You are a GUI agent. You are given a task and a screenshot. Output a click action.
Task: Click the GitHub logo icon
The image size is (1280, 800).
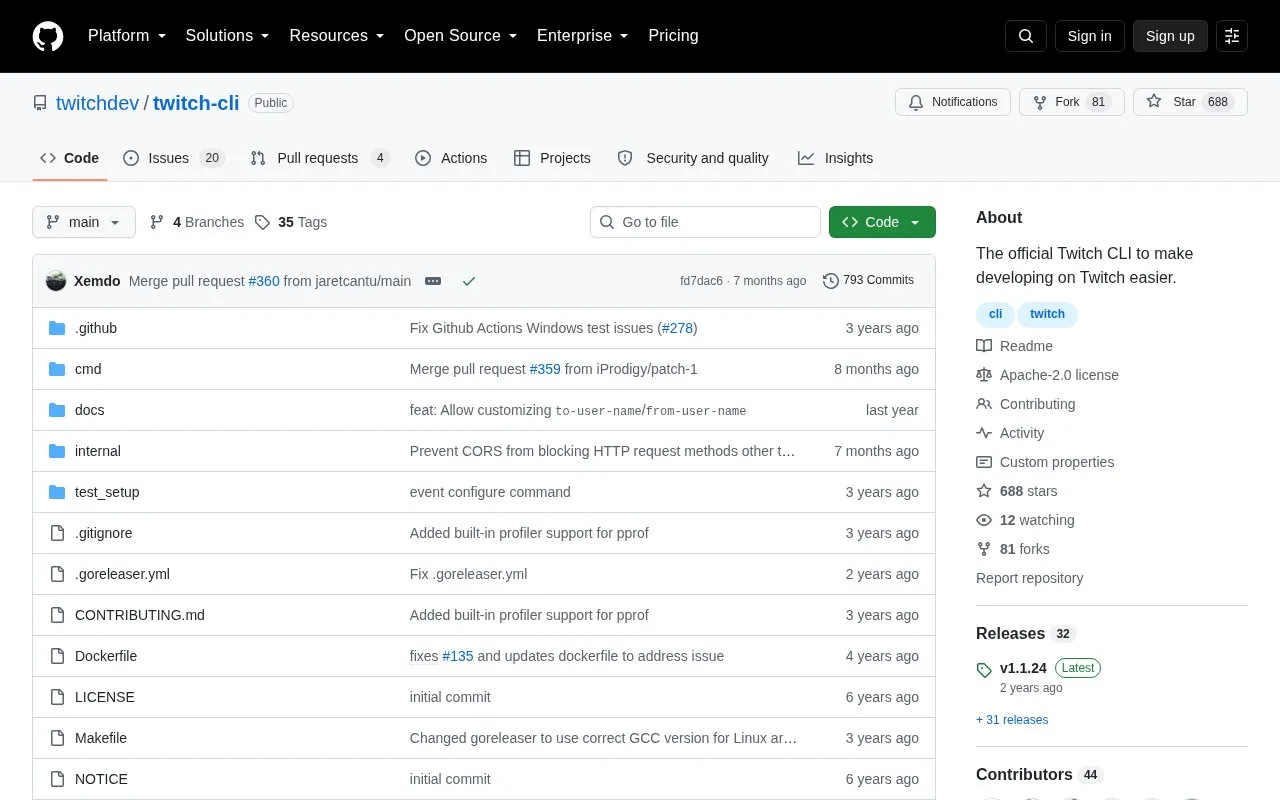pos(48,36)
